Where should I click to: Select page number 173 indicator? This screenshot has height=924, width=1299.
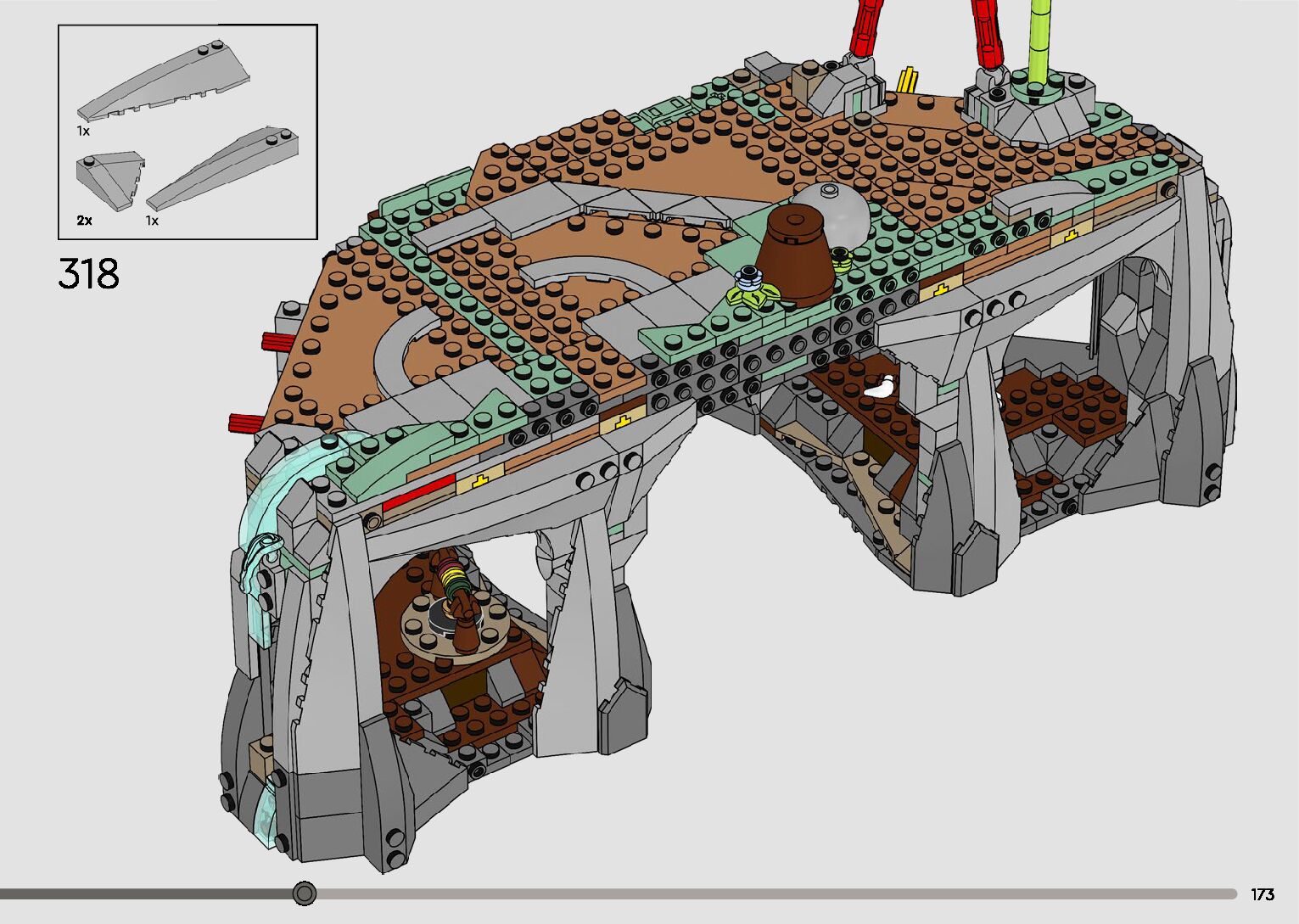click(1262, 894)
